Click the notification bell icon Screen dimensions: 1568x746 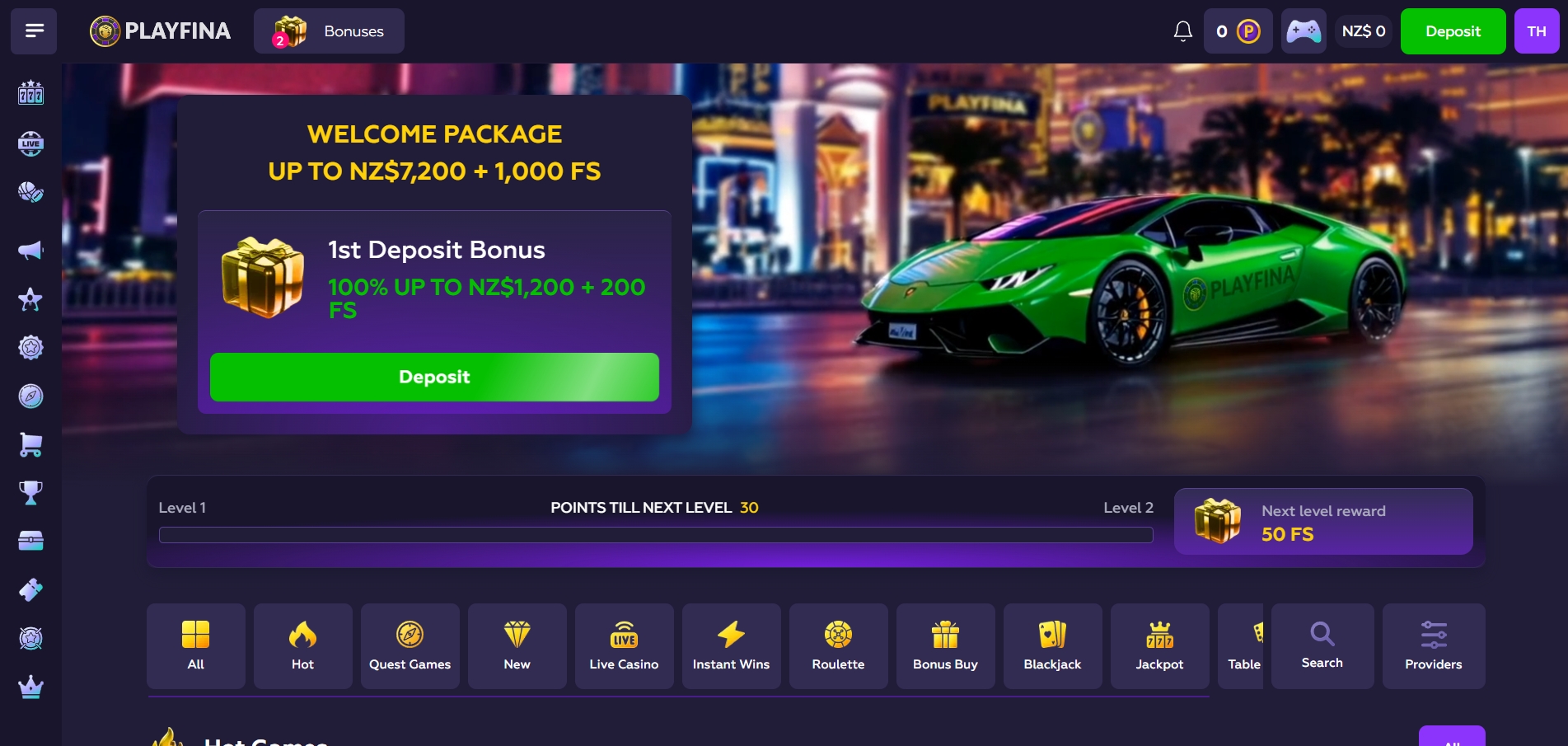(x=1182, y=31)
